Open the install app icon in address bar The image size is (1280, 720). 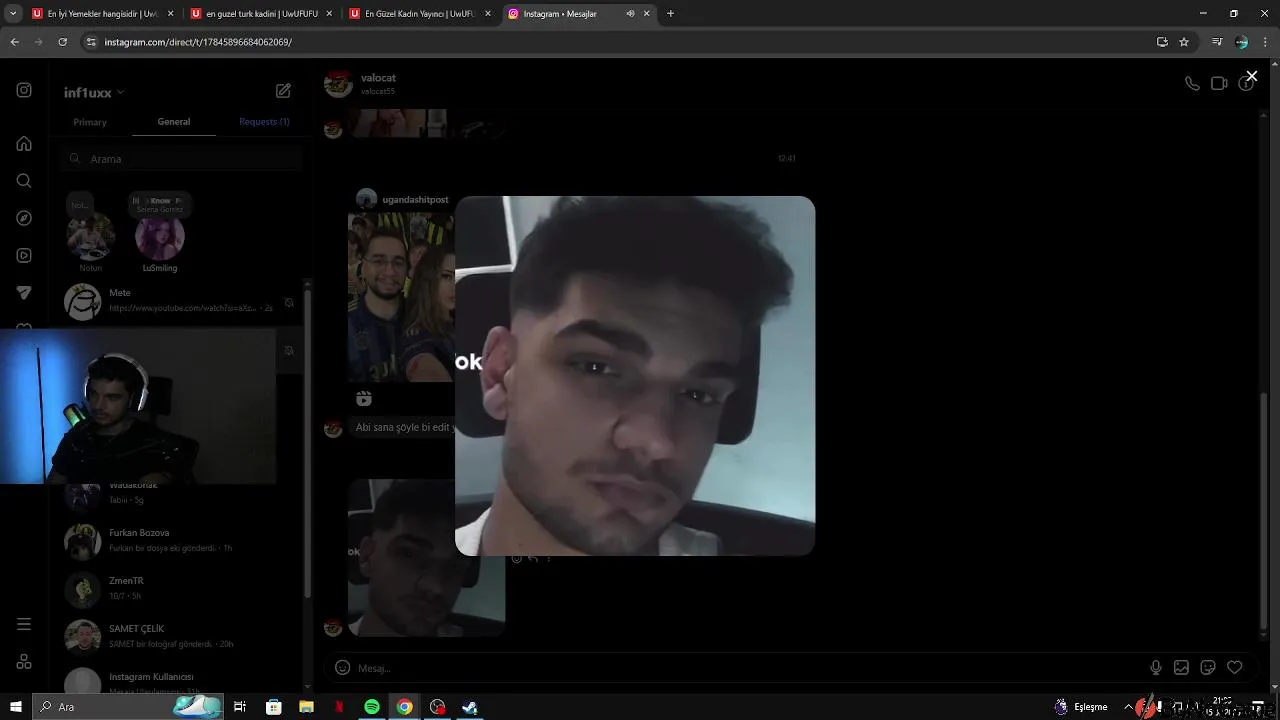click(1162, 42)
